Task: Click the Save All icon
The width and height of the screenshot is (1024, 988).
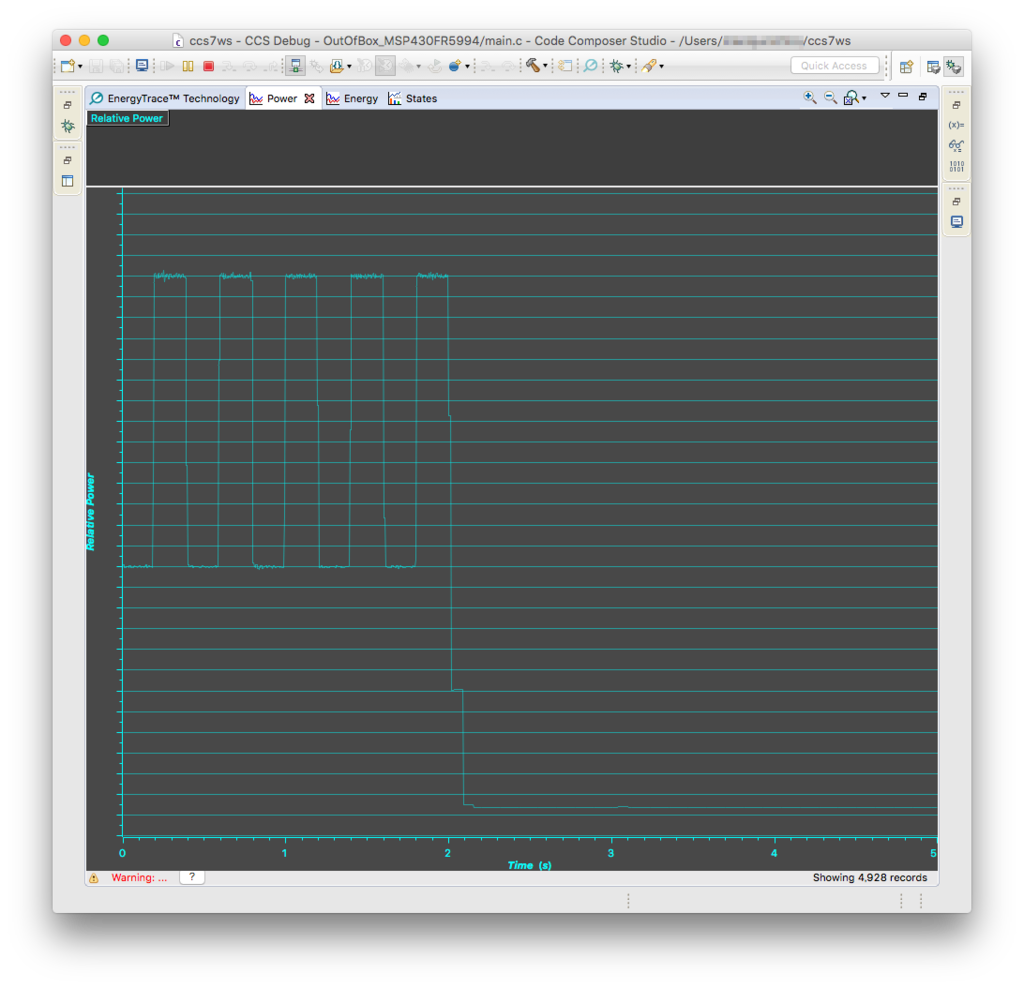Action: pyautogui.click(x=116, y=66)
